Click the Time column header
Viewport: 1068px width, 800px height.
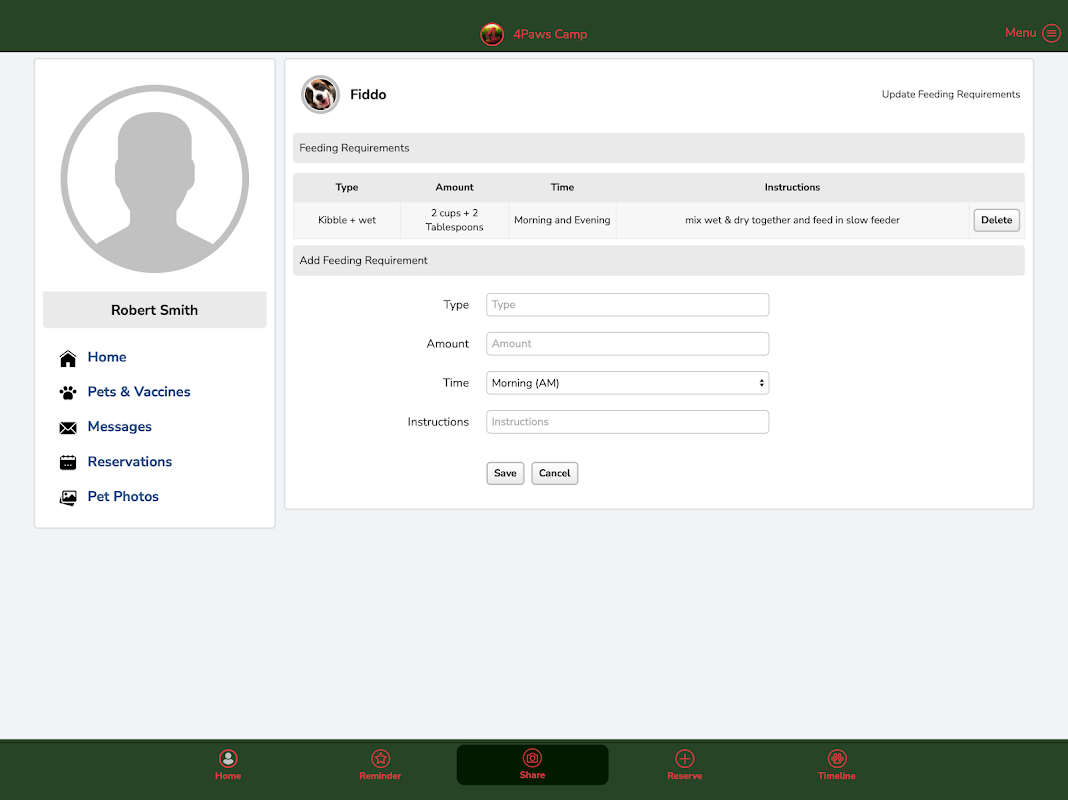coord(562,187)
